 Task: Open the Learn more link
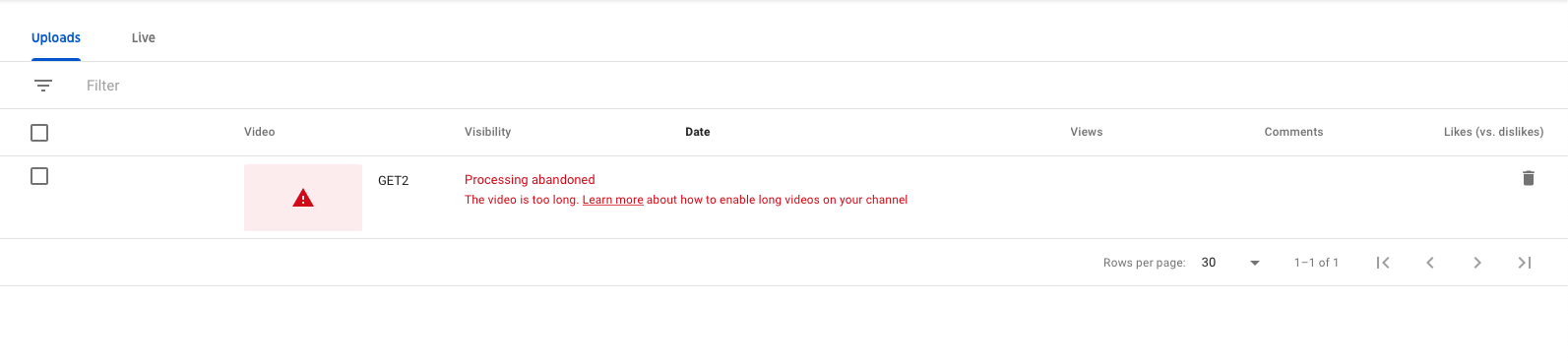click(x=612, y=200)
